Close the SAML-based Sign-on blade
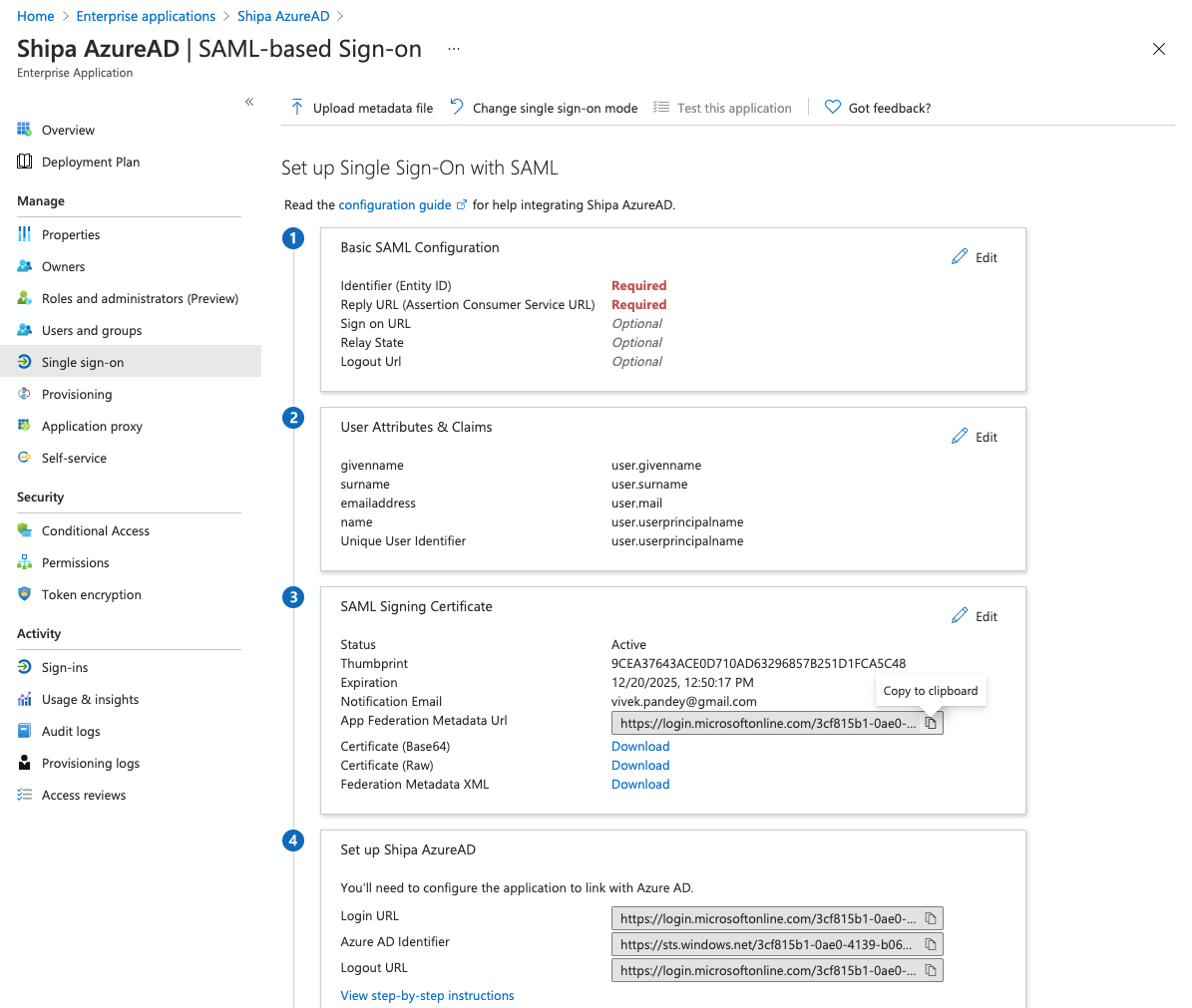Viewport: 1192px width, 1008px height. tap(1158, 49)
